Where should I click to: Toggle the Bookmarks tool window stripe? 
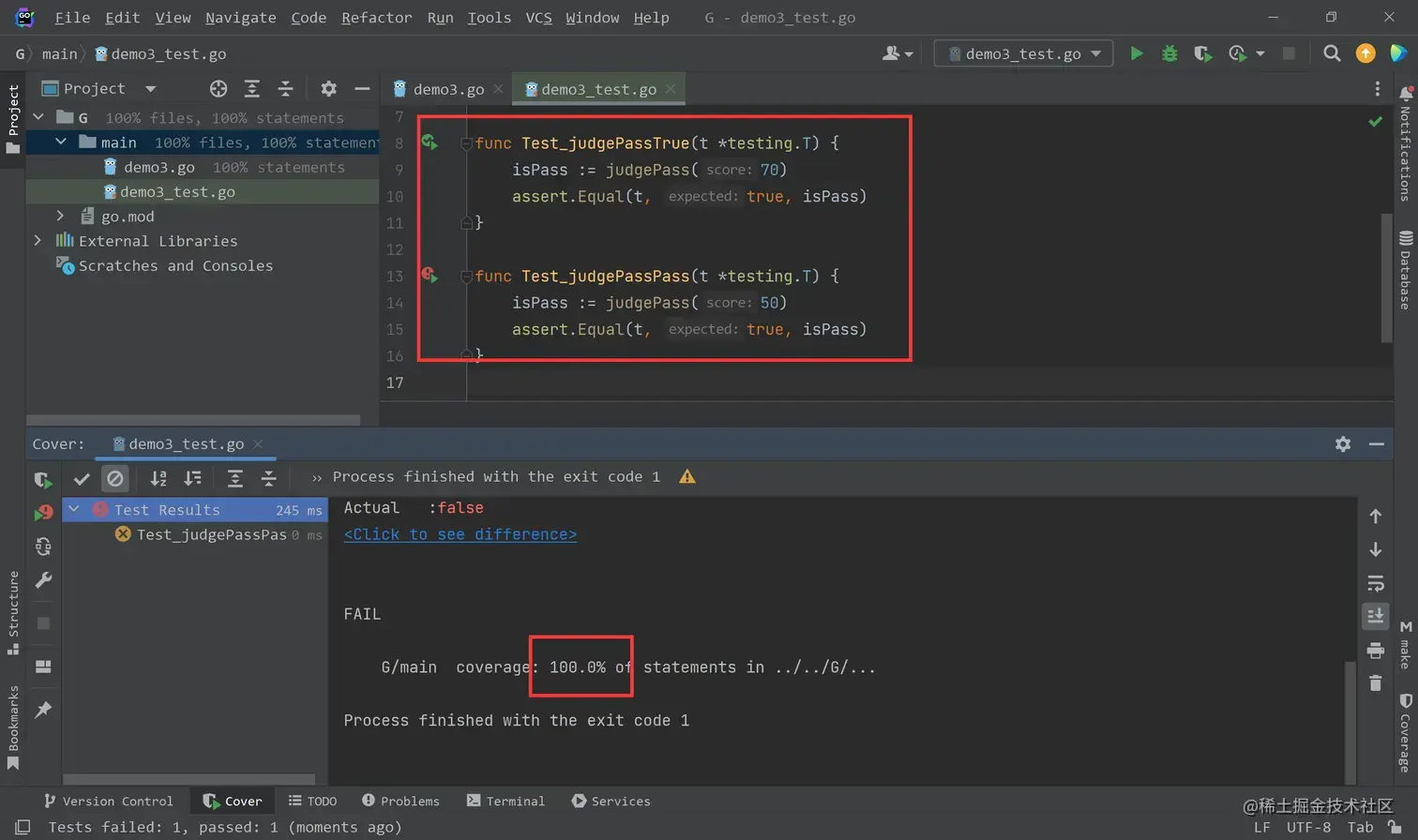coord(13,727)
